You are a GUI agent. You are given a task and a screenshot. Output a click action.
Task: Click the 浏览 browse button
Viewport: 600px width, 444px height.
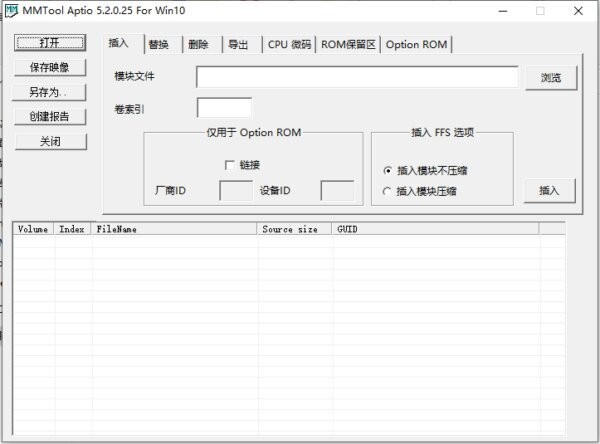551,78
